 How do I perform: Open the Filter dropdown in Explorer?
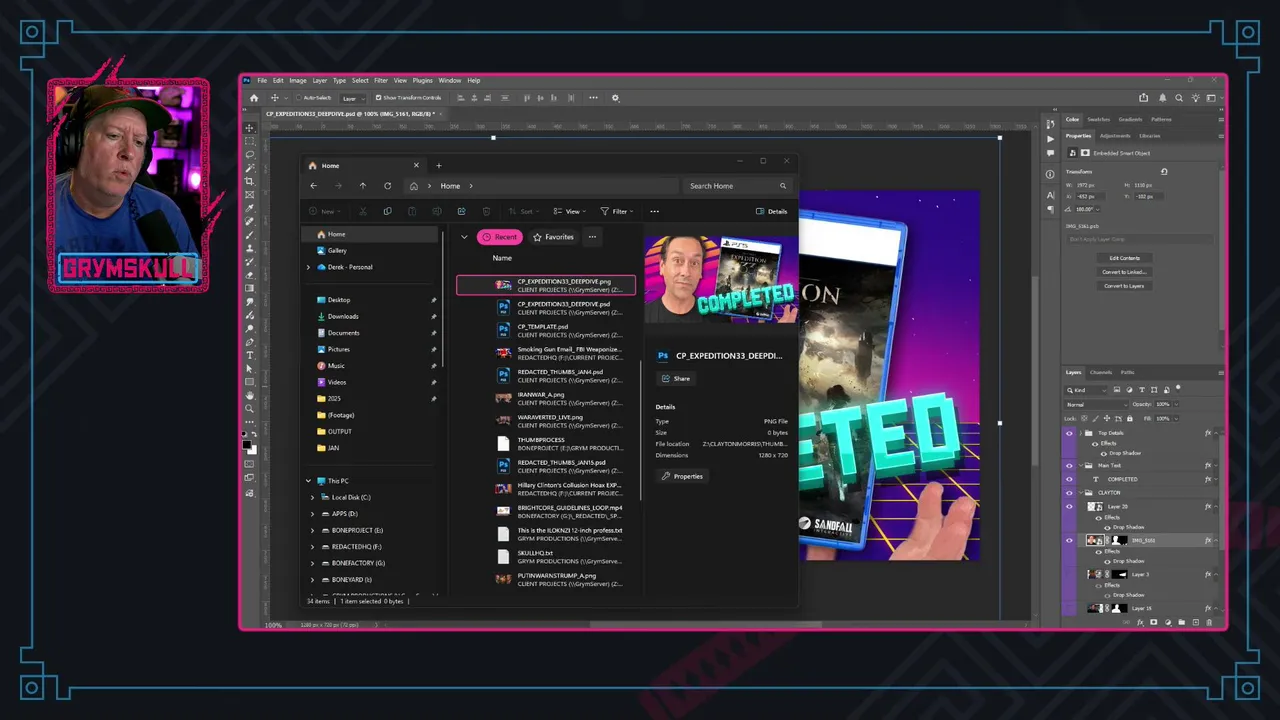[x=617, y=211]
